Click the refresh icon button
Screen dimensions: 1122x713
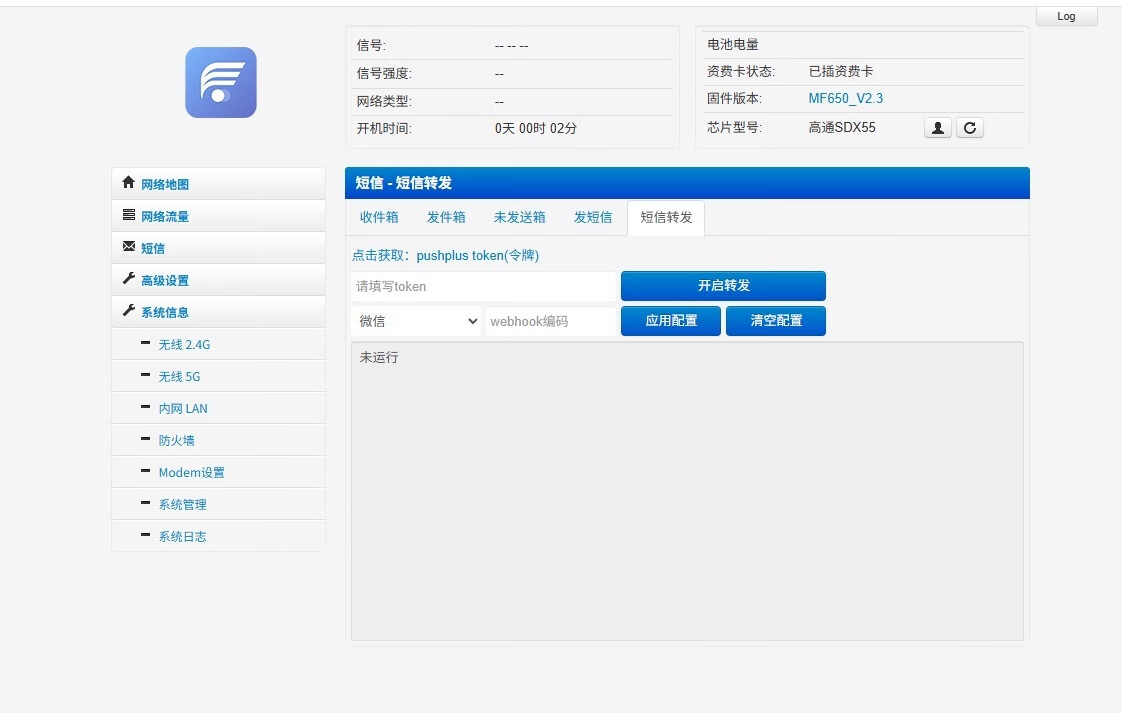tap(969, 128)
